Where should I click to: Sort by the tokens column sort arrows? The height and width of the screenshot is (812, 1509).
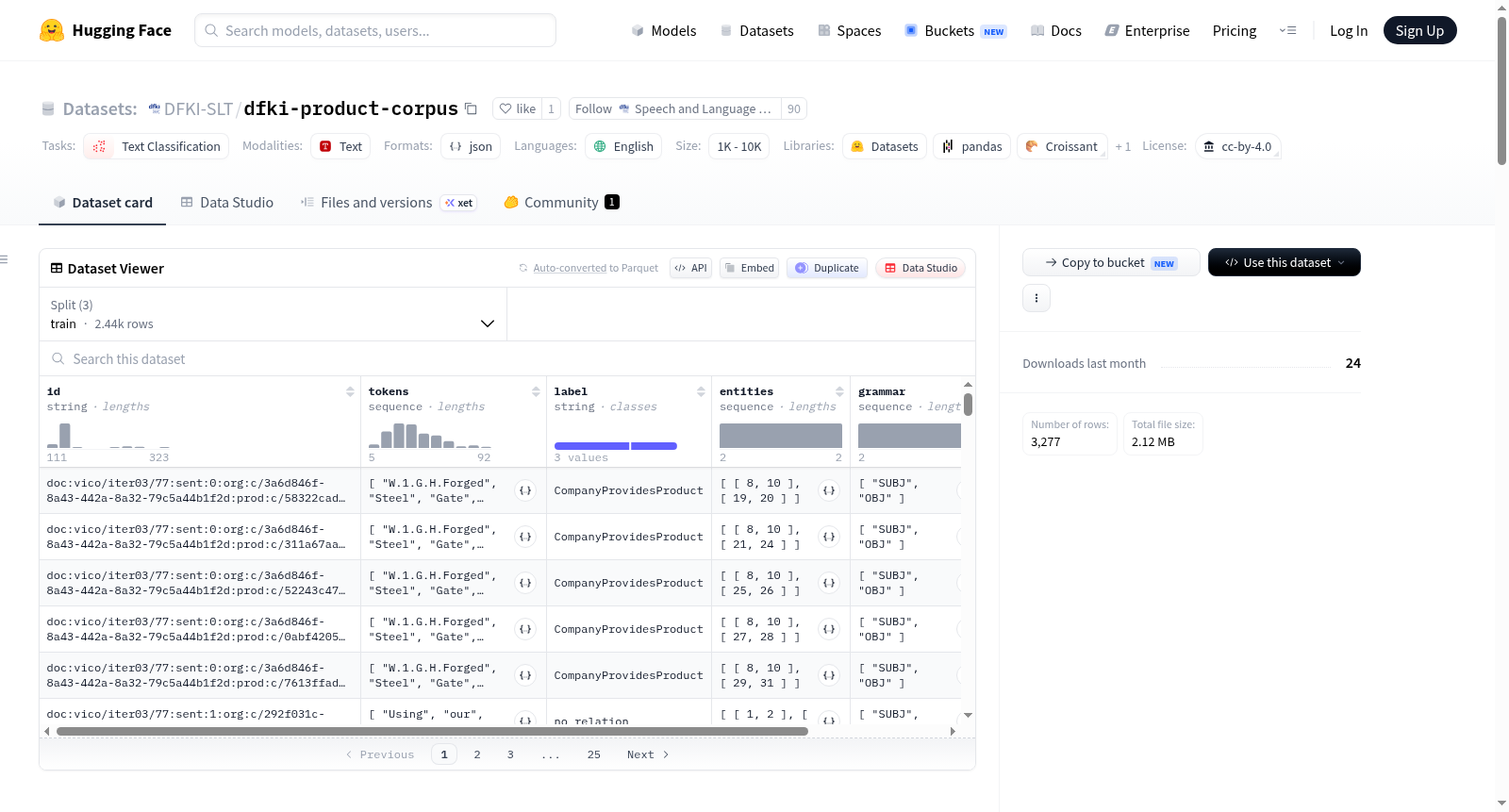[x=536, y=391]
